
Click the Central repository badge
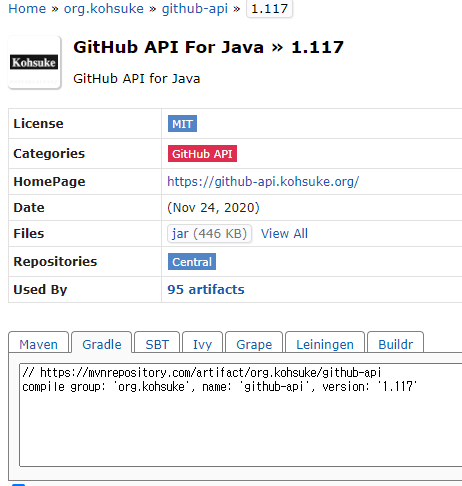pyautogui.click(x=192, y=262)
